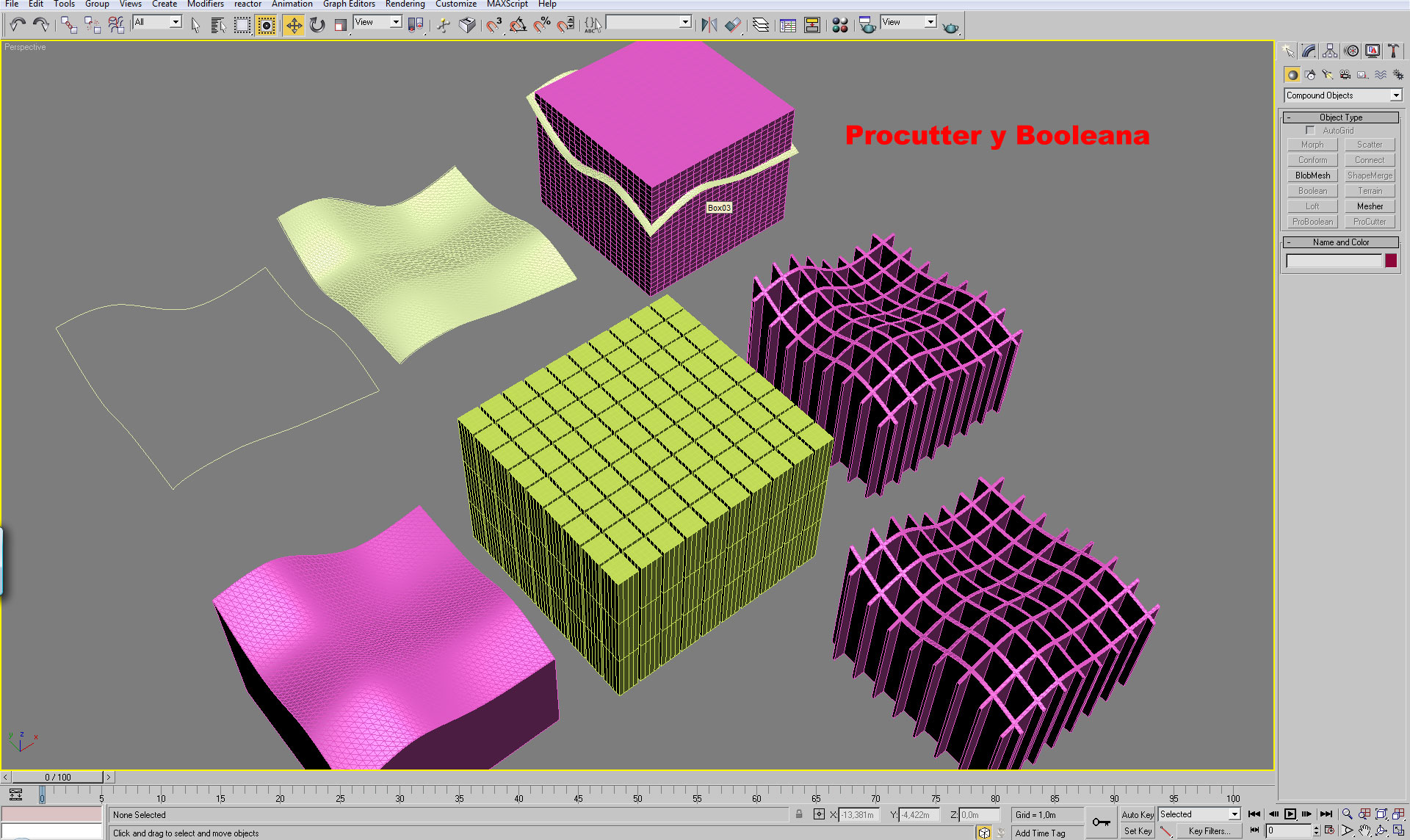This screenshot has height=840, width=1410.
Task: Toggle the selection lock icon
Action: point(799,814)
